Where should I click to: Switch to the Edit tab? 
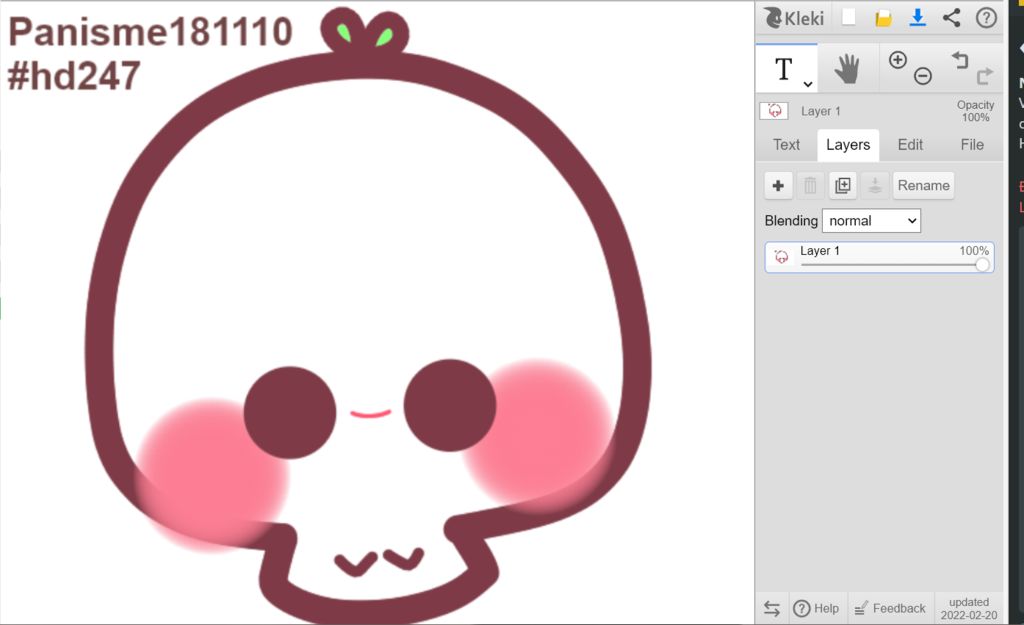point(910,144)
